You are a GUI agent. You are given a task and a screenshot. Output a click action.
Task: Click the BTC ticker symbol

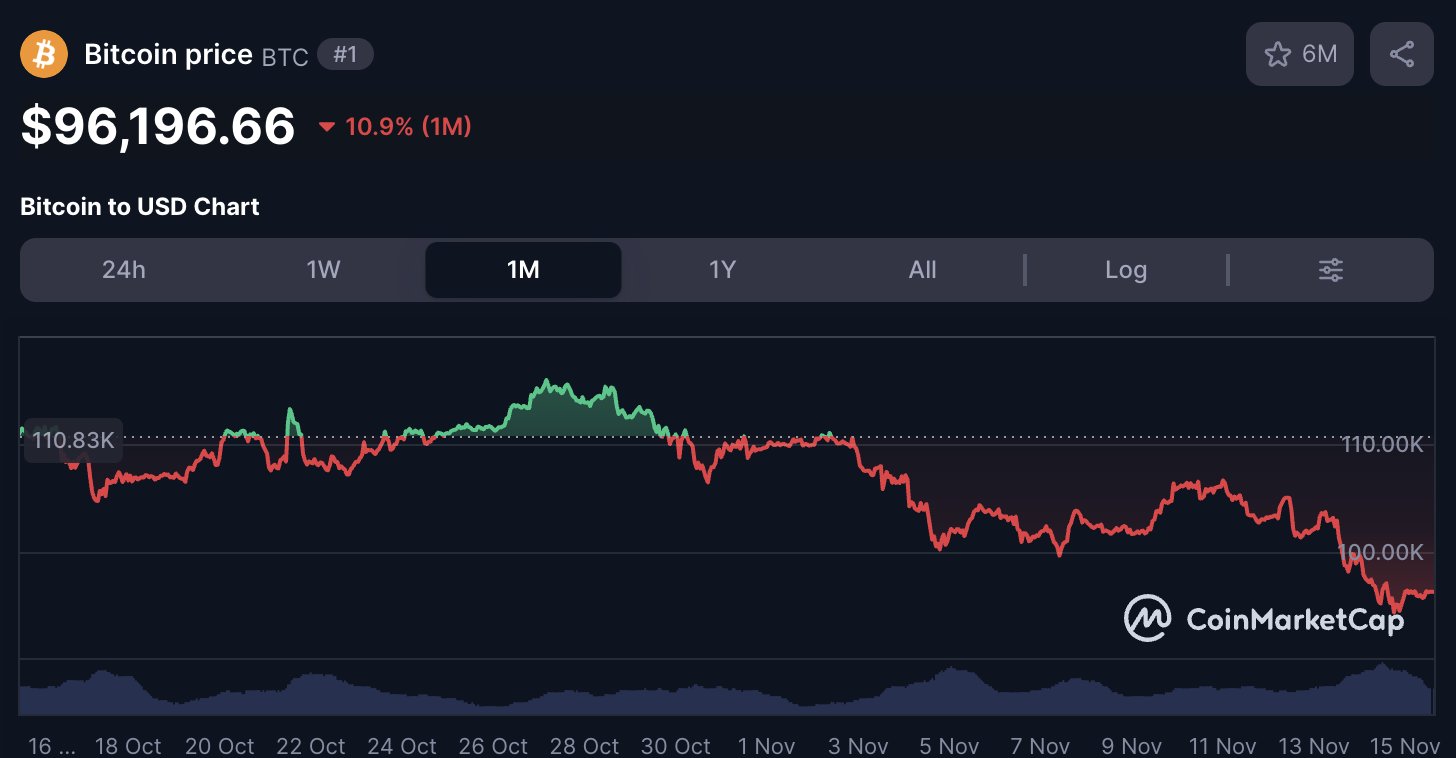285,56
